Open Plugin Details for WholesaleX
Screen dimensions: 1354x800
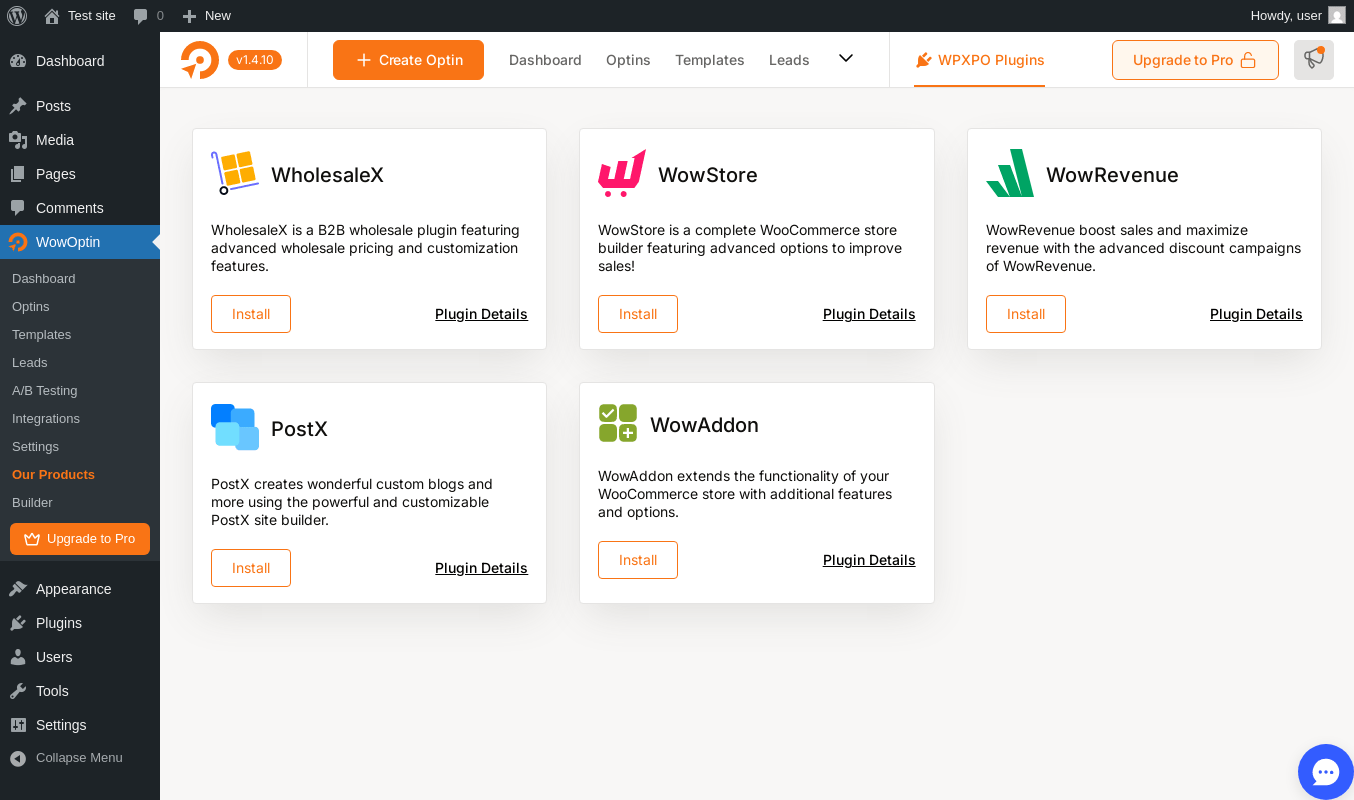pyautogui.click(x=481, y=314)
